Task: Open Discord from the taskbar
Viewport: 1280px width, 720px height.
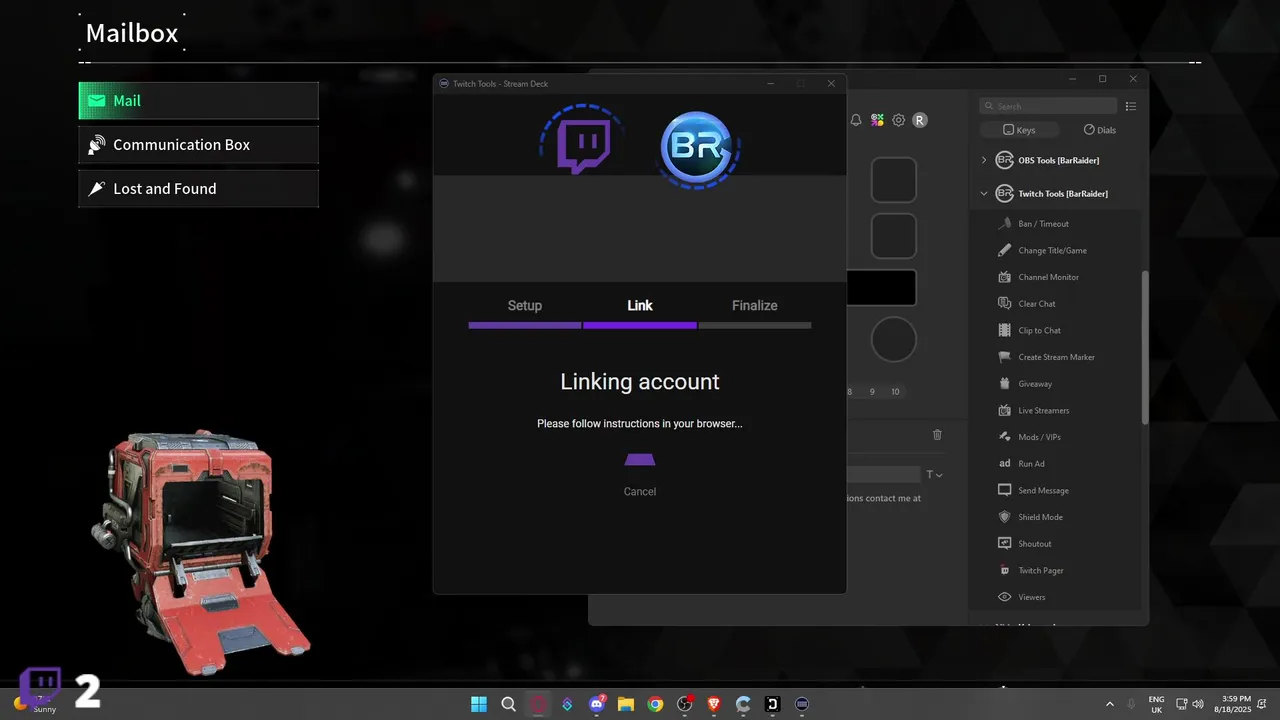Action: pos(598,704)
